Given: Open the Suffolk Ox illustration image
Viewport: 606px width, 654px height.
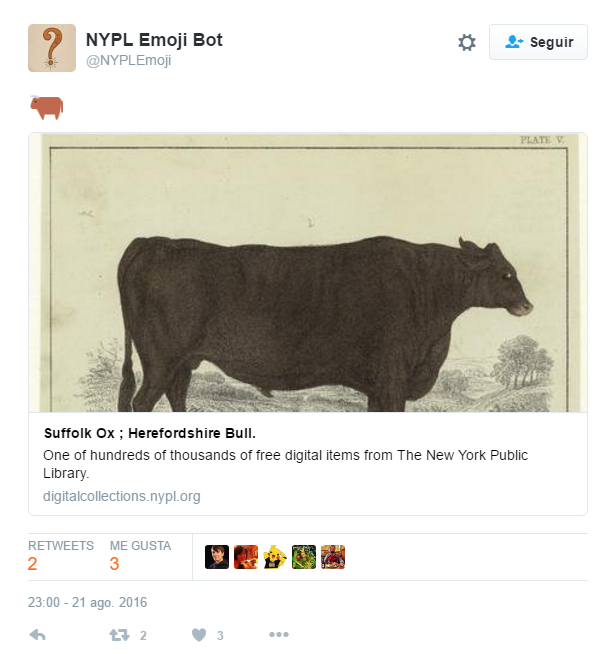Looking at the screenshot, I should [308, 273].
